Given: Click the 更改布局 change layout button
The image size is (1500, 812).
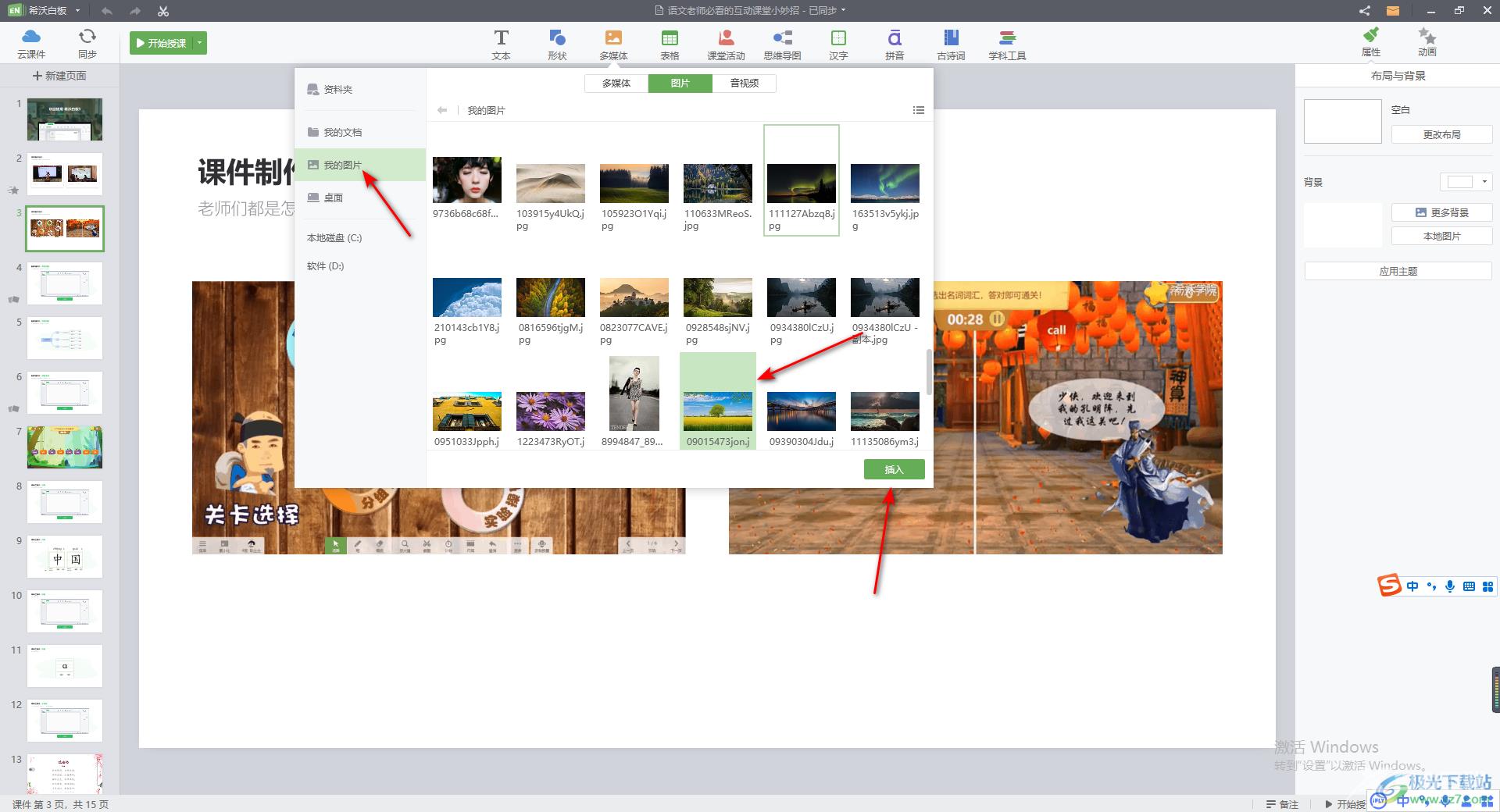Looking at the screenshot, I should (1441, 134).
